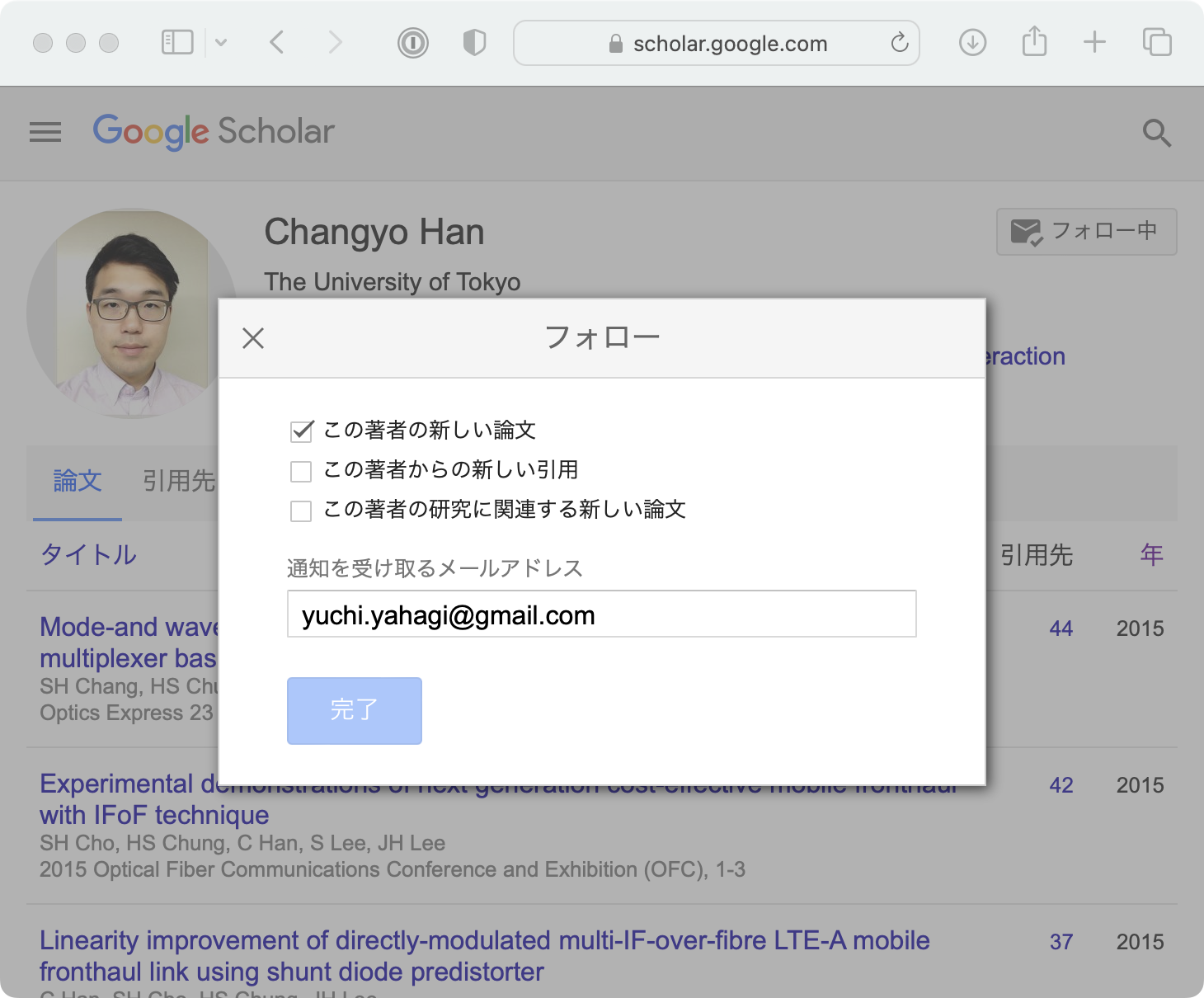Click the email address input field
This screenshot has height=998, width=1204.
point(601,614)
